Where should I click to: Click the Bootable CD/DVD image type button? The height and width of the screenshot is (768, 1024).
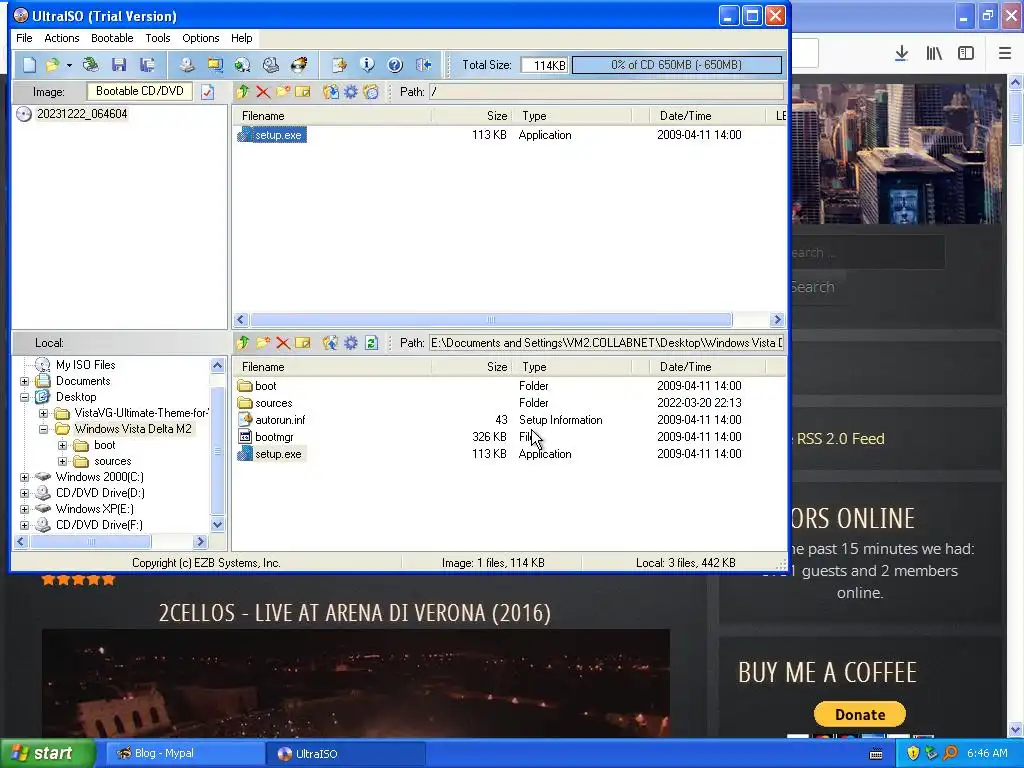point(140,91)
